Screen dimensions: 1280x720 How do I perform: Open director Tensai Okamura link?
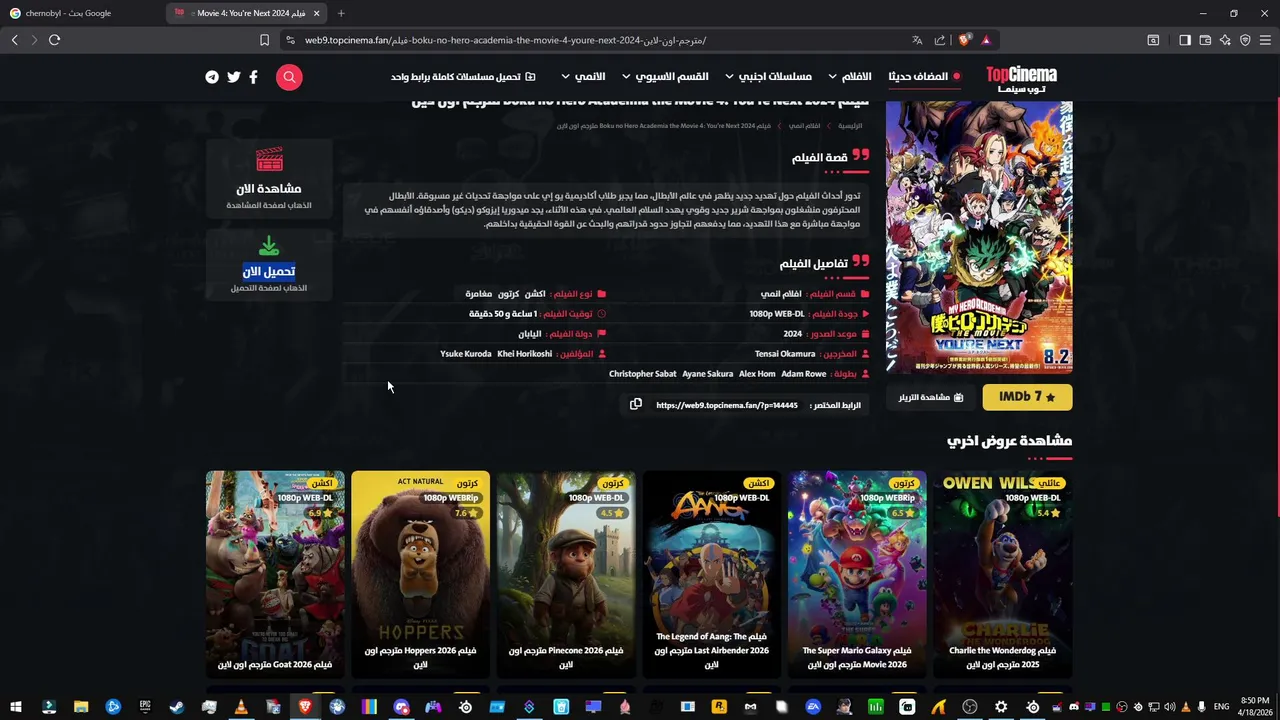[x=785, y=354]
